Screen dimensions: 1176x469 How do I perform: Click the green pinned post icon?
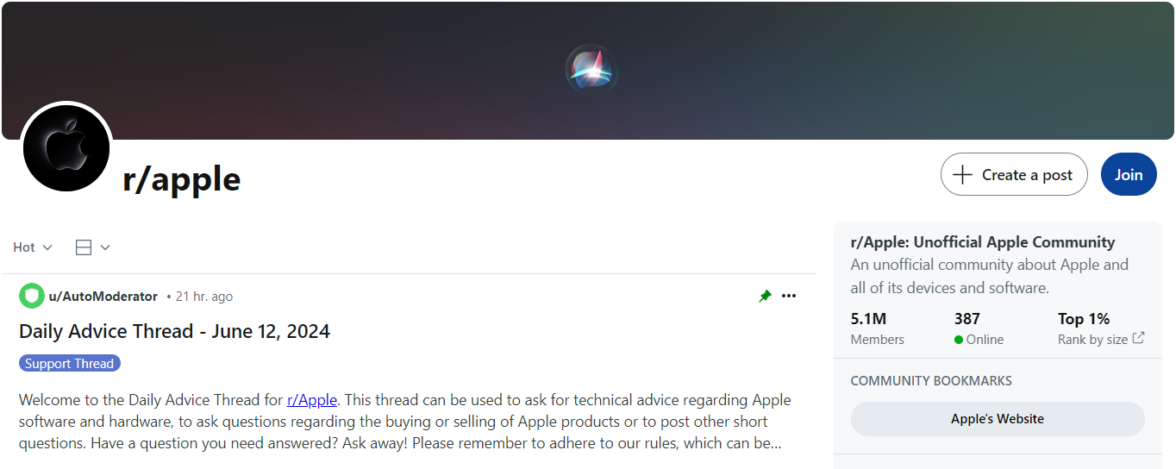click(765, 296)
